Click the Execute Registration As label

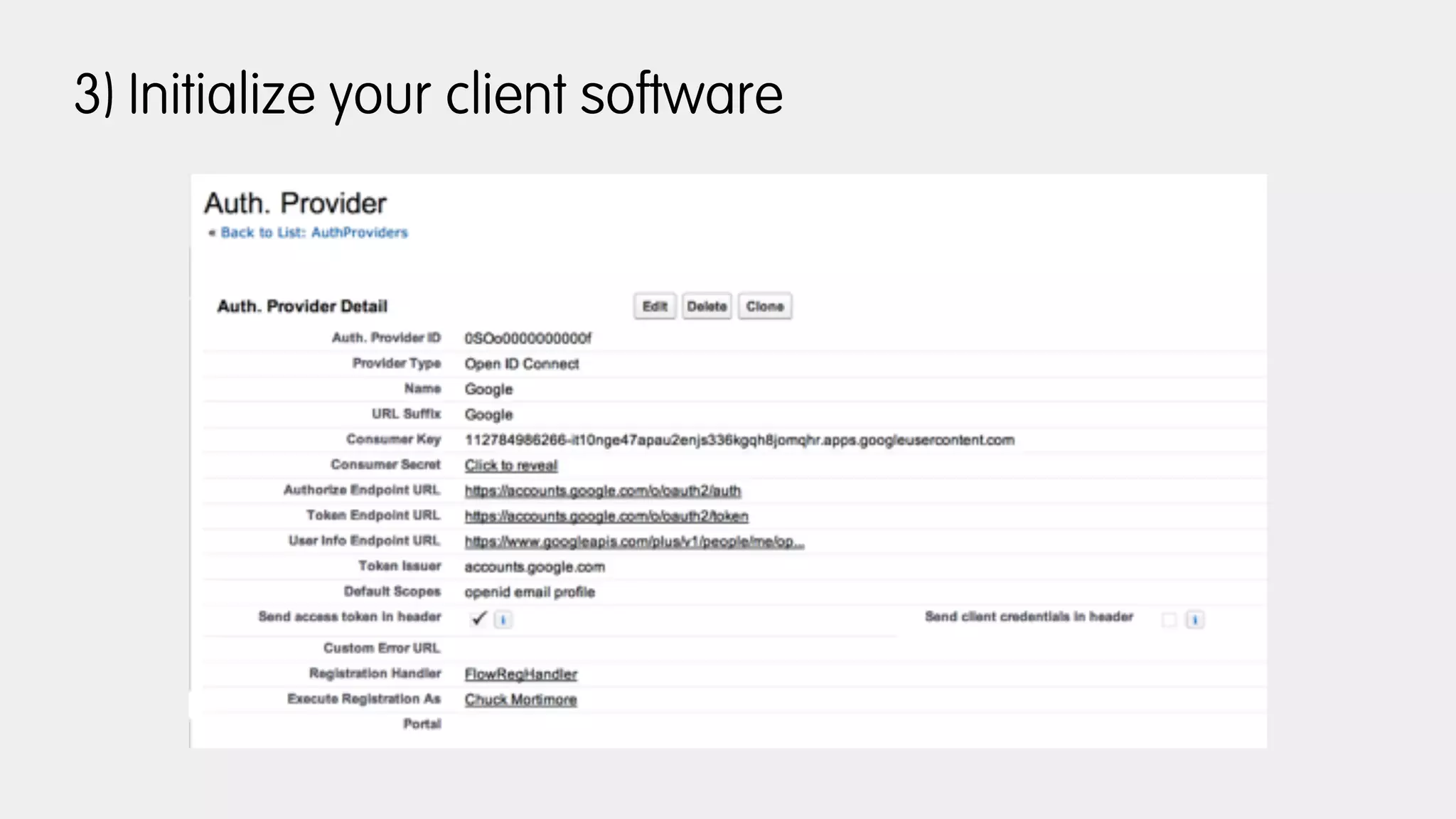click(x=364, y=699)
